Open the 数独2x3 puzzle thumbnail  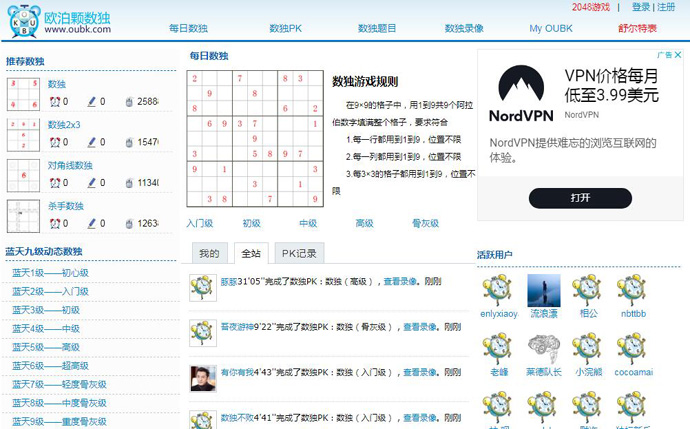tap(23, 135)
